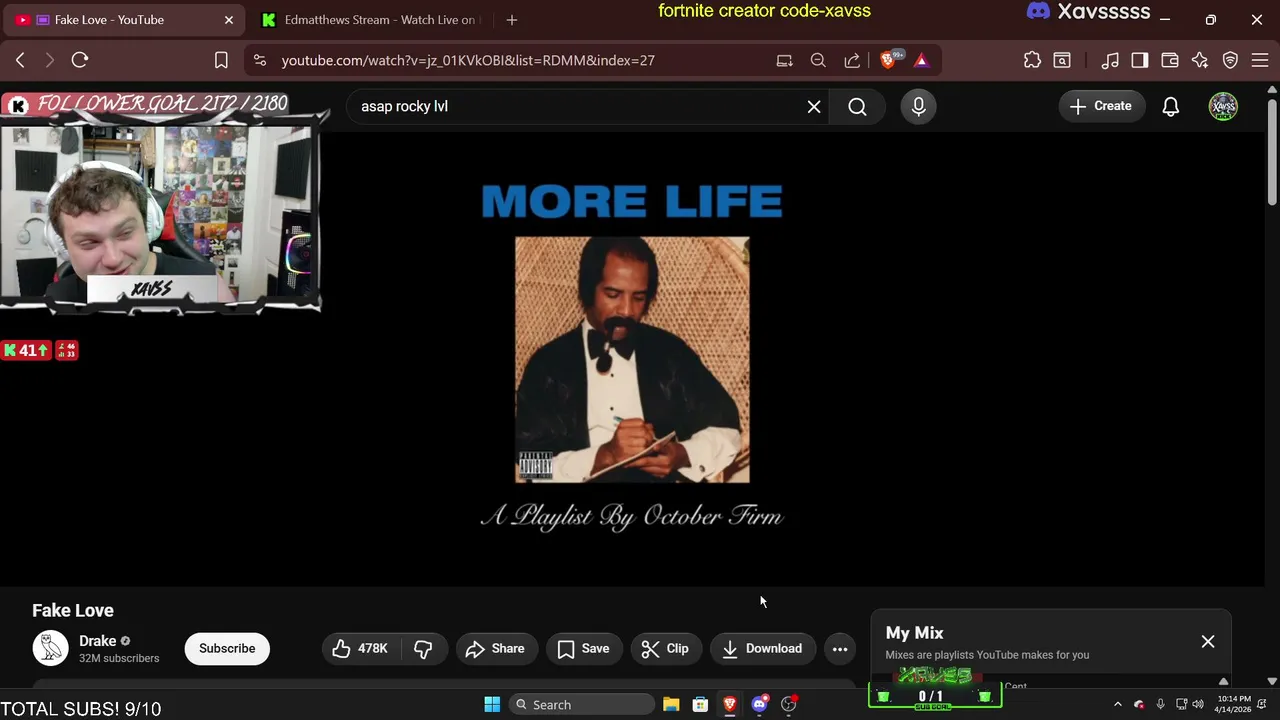Open the Brave Rewards triangle icon
Viewport: 1280px width, 720px height.
click(921, 60)
